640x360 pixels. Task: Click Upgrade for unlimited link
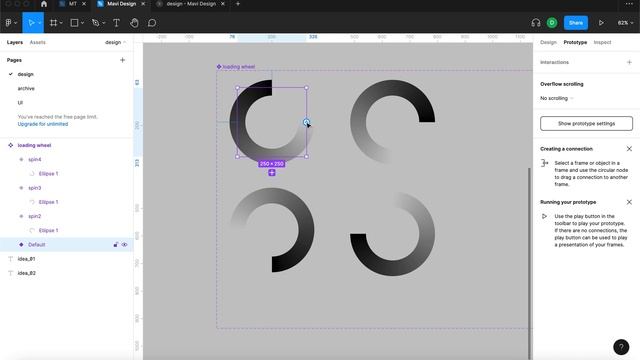coord(43,124)
